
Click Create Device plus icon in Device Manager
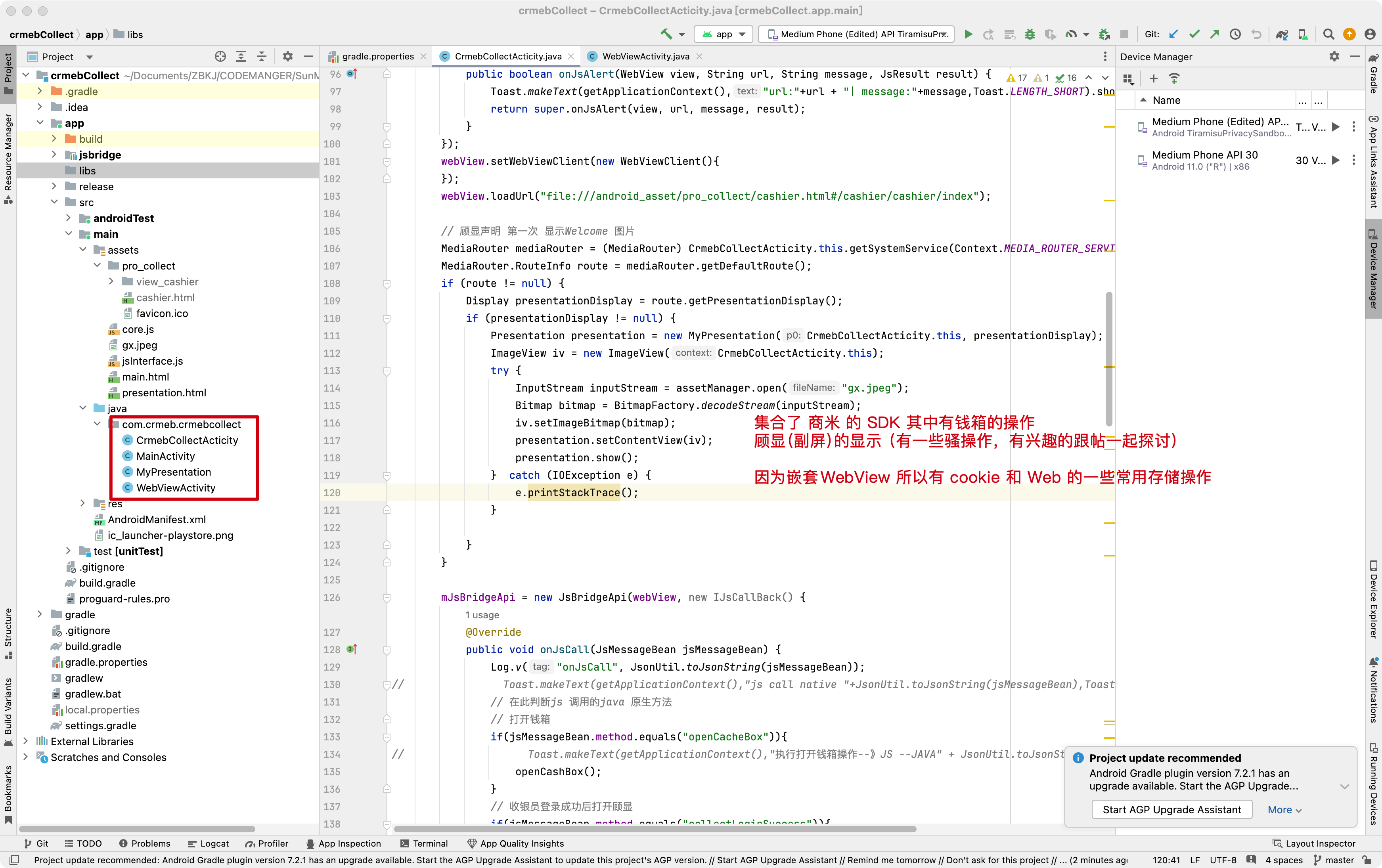coord(1154,78)
